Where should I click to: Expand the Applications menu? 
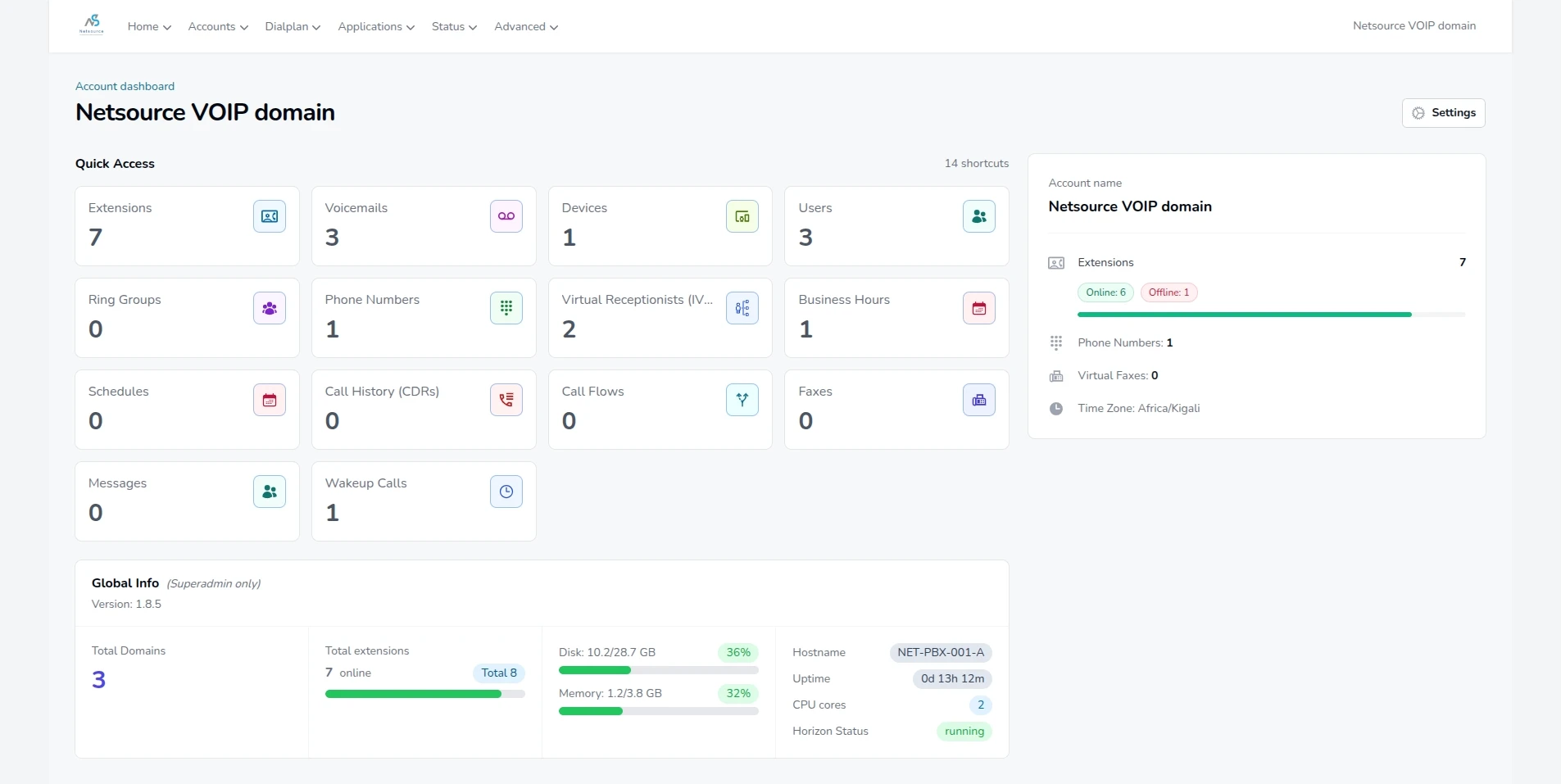click(376, 26)
